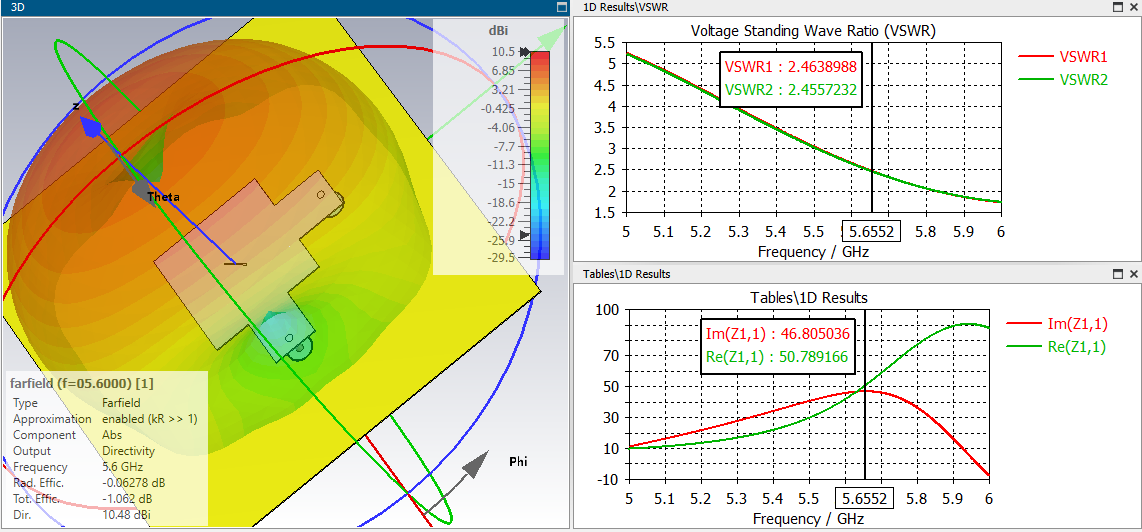The image size is (1142, 532).
Task: Close the 1D Results\VSWR window
Action: pos(1133,7)
